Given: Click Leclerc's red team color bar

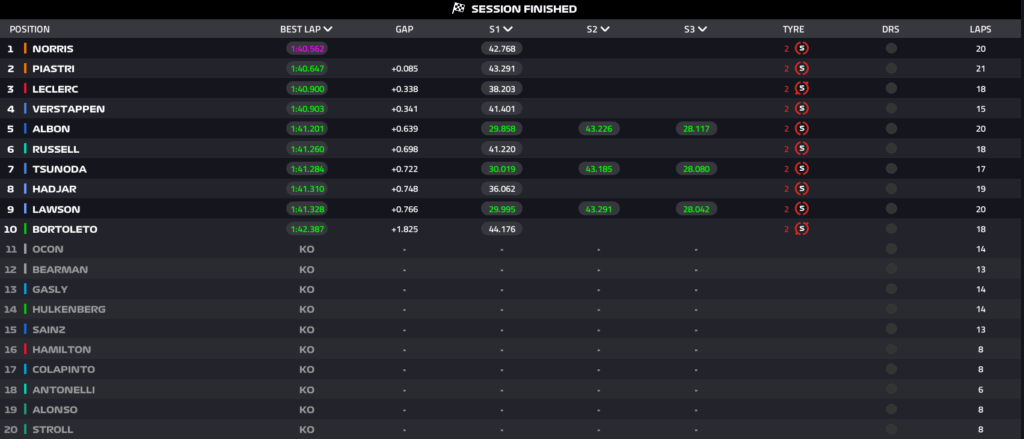Looking at the screenshot, I should [x=25, y=88].
